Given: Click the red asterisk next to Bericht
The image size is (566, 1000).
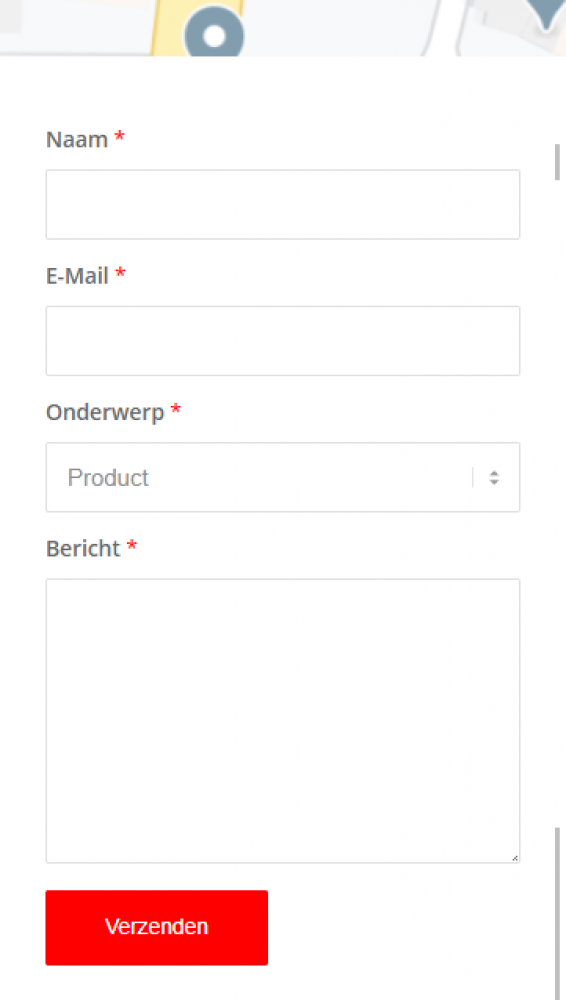Looking at the screenshot, I should click(x=131, y=546).
